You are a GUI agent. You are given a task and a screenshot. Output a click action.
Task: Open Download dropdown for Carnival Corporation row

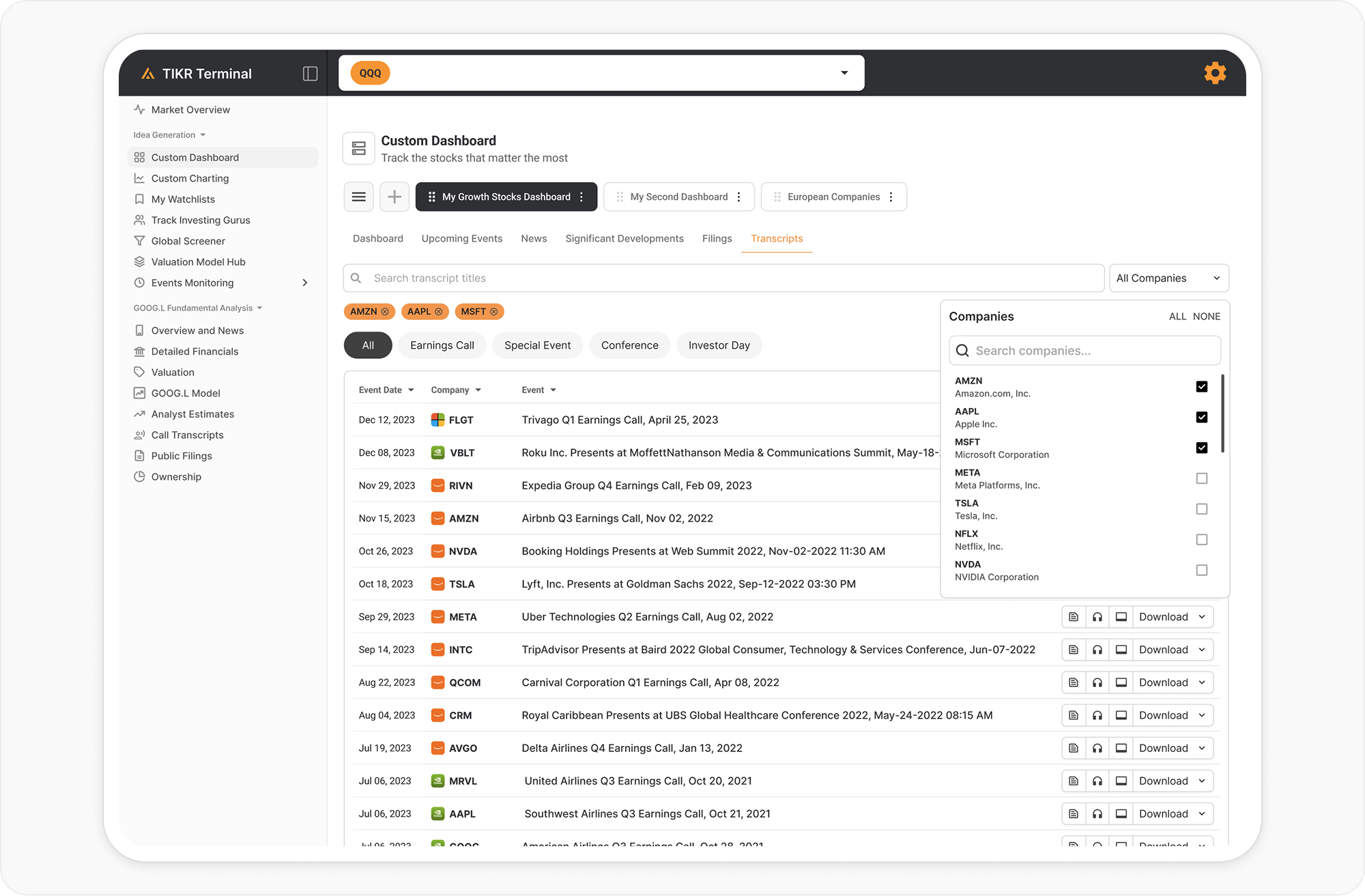[1173, 682]
